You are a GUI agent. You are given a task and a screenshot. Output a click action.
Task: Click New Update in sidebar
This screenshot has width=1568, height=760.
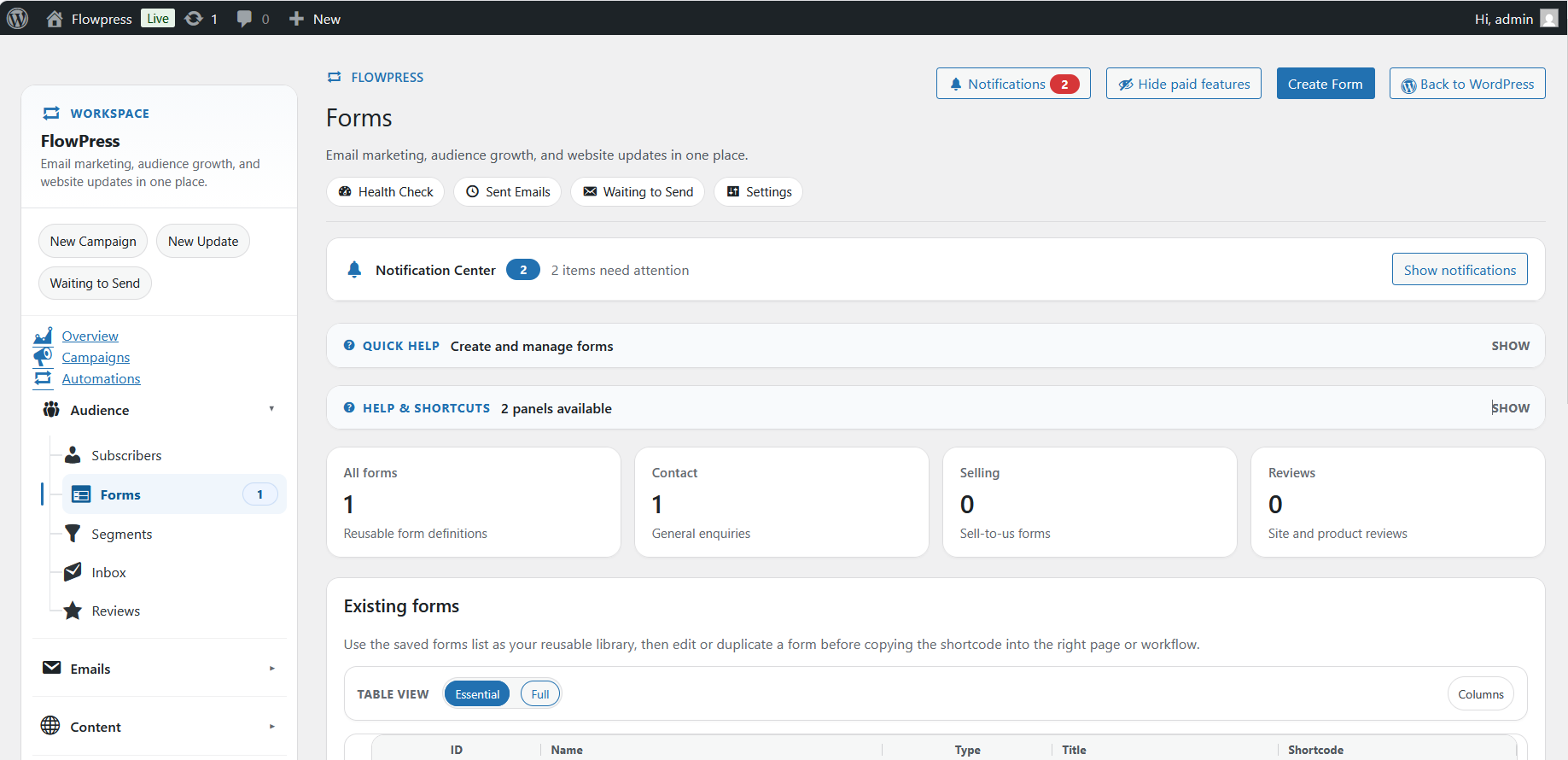[203, 242]
